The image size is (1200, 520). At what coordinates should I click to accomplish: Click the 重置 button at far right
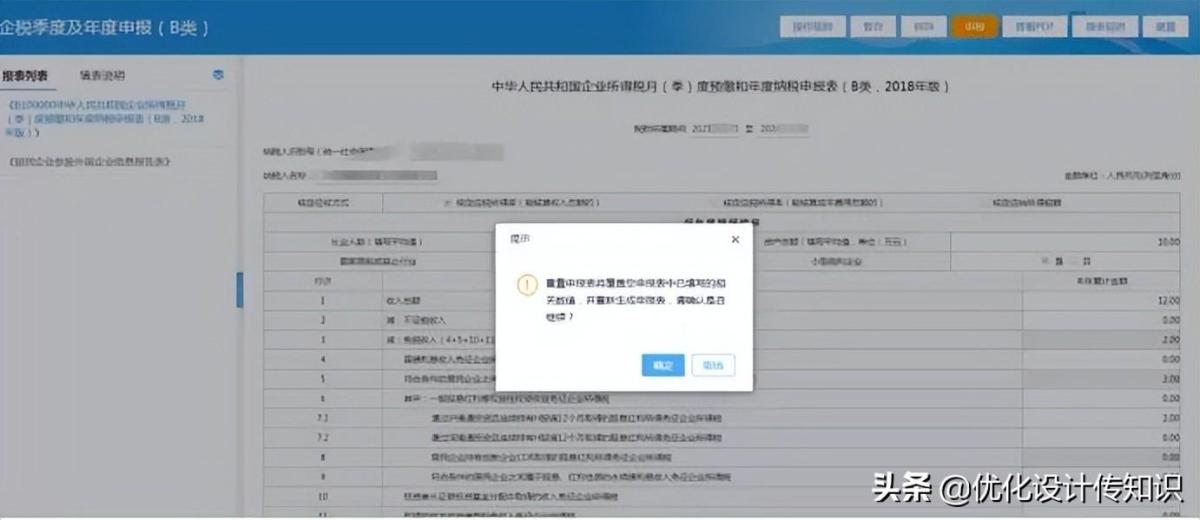tap(1158, 27)
